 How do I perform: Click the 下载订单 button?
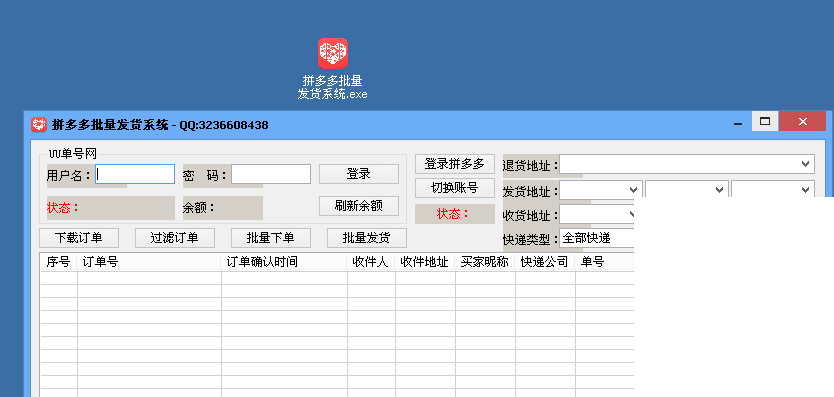click(79, 238)
